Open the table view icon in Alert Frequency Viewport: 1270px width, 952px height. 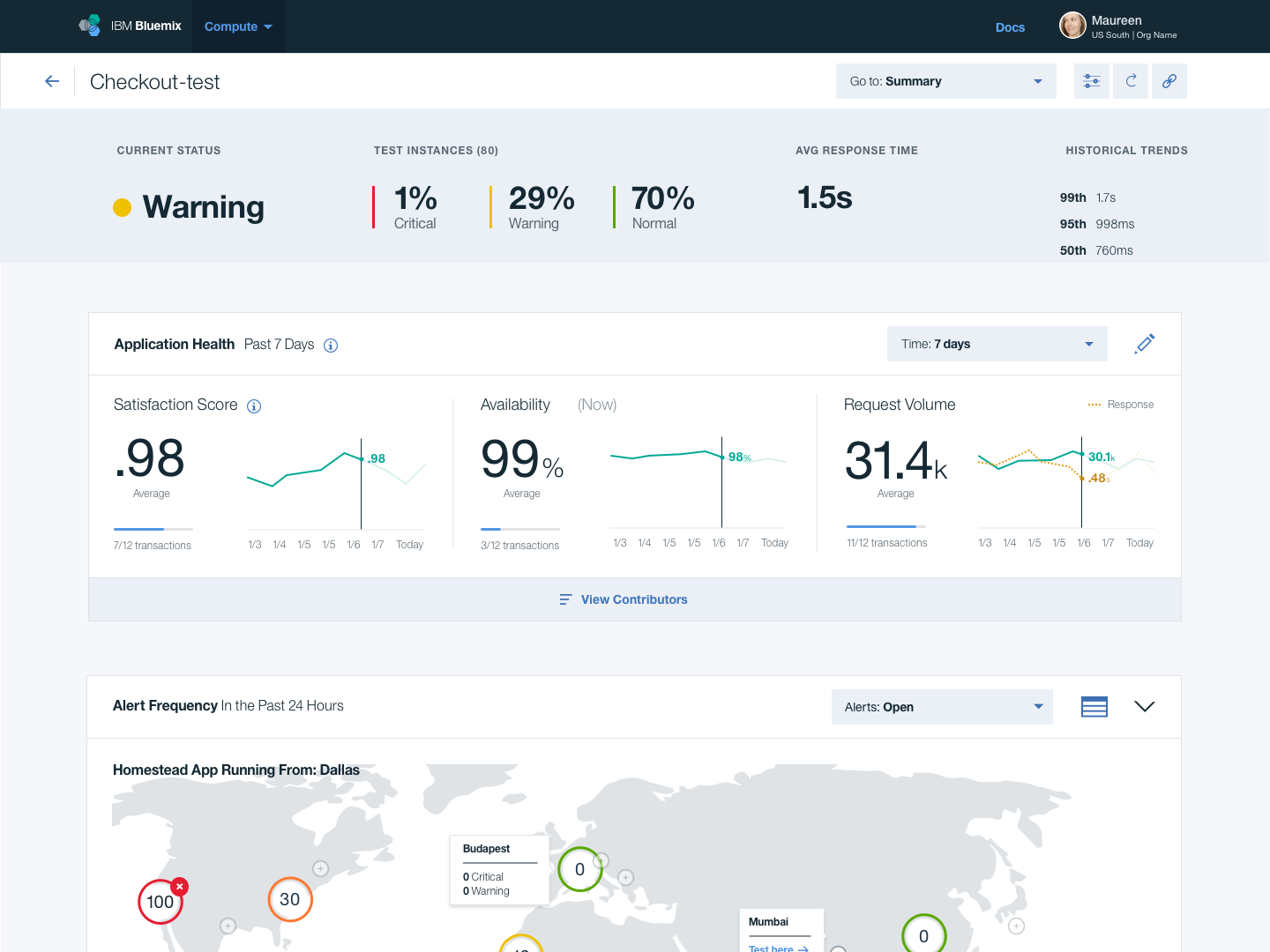pyautogui.click(x=1094, y=706)
